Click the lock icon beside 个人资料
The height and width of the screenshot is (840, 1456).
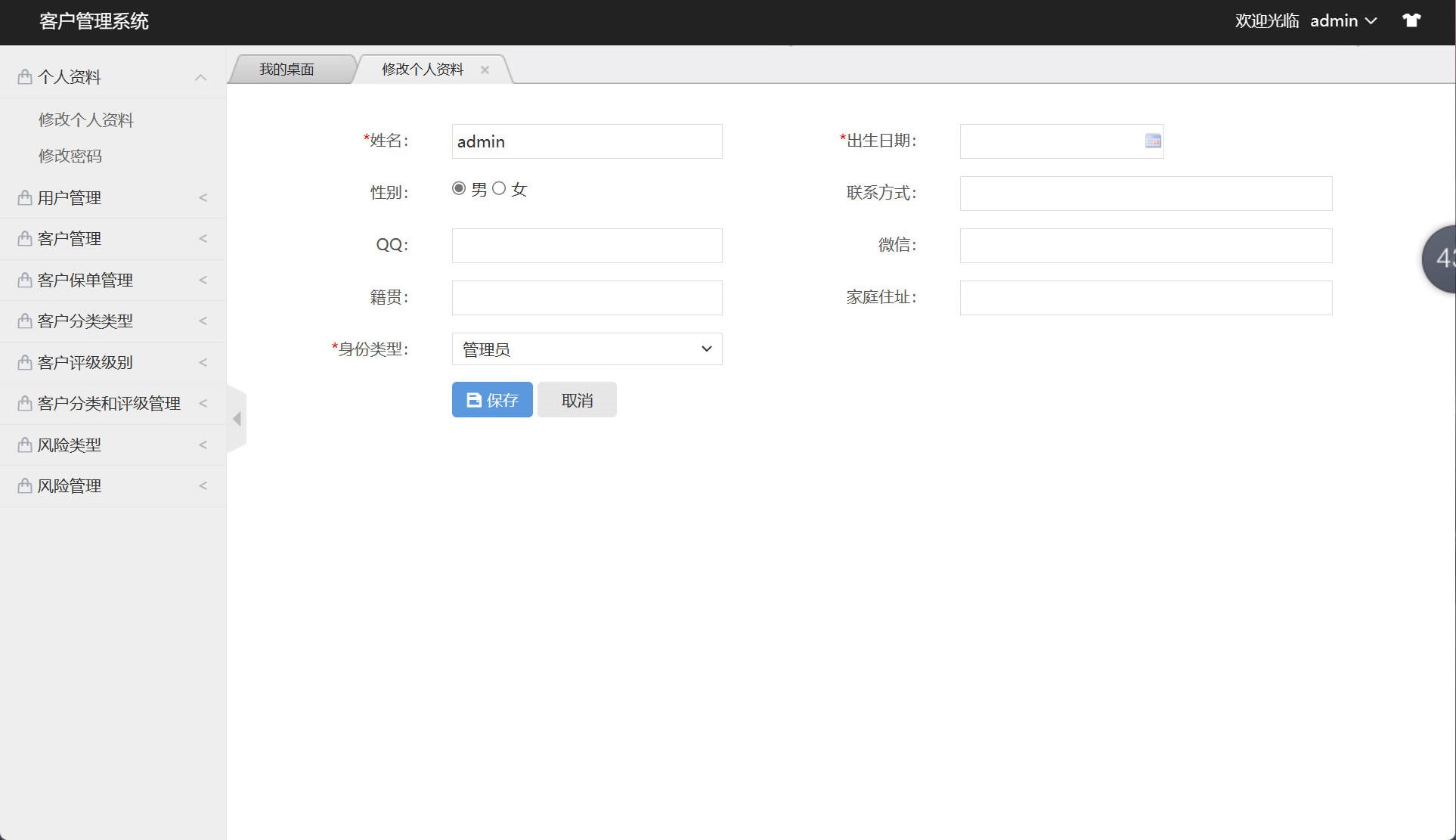(23, 76)
